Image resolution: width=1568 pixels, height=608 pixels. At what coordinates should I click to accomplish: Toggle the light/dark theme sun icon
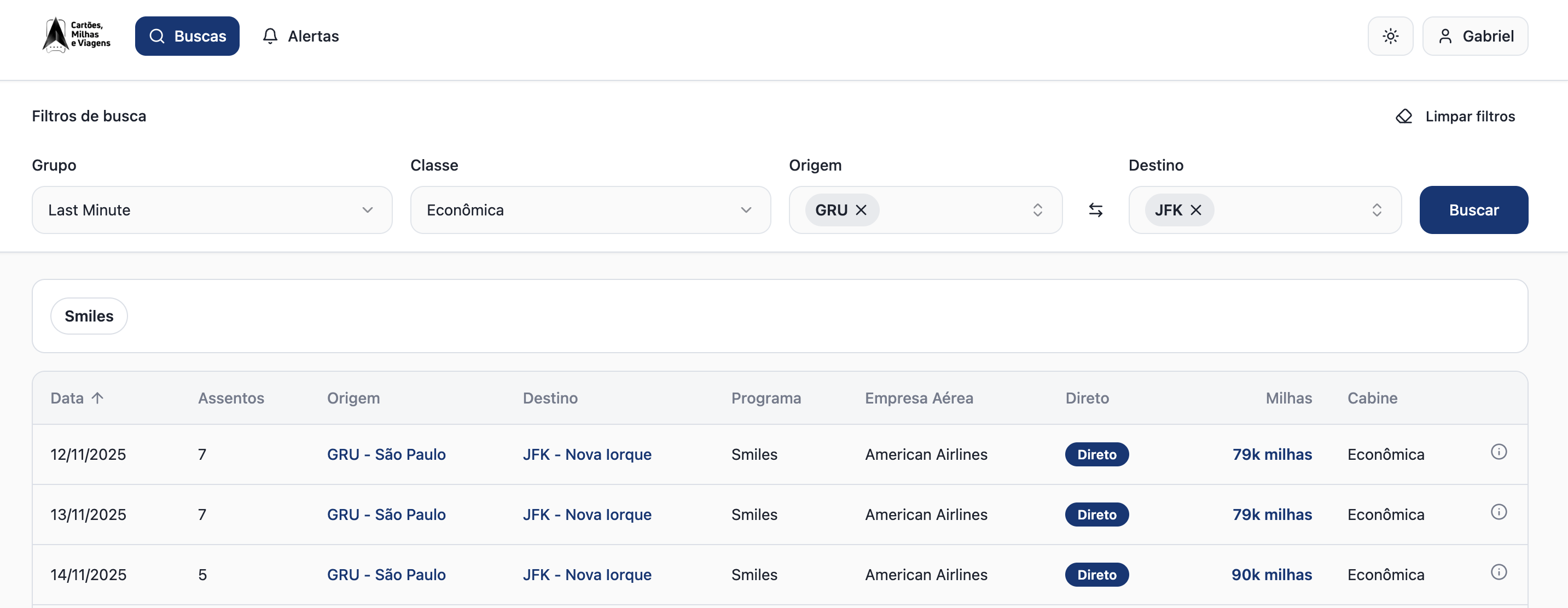[1390, 36]
